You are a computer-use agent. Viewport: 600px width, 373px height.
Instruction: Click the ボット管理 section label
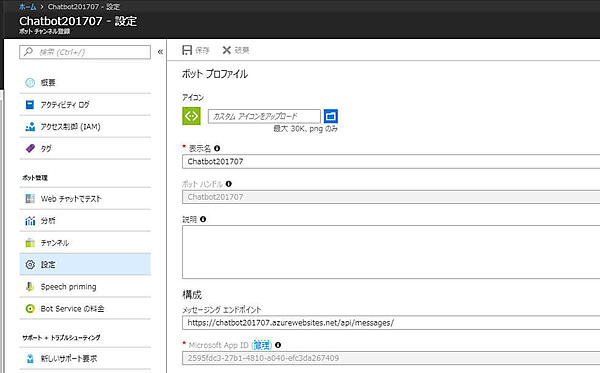[x=35, y=178]
